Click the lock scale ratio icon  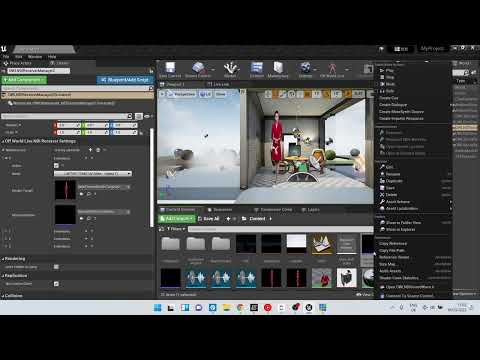[141, 133]
